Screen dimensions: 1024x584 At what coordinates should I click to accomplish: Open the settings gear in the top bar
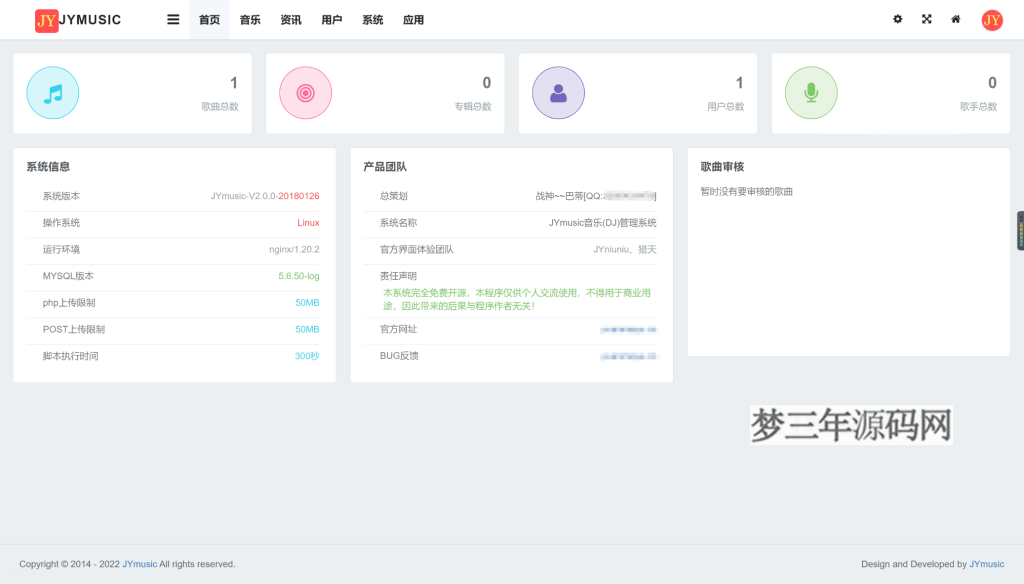point(898,19)
